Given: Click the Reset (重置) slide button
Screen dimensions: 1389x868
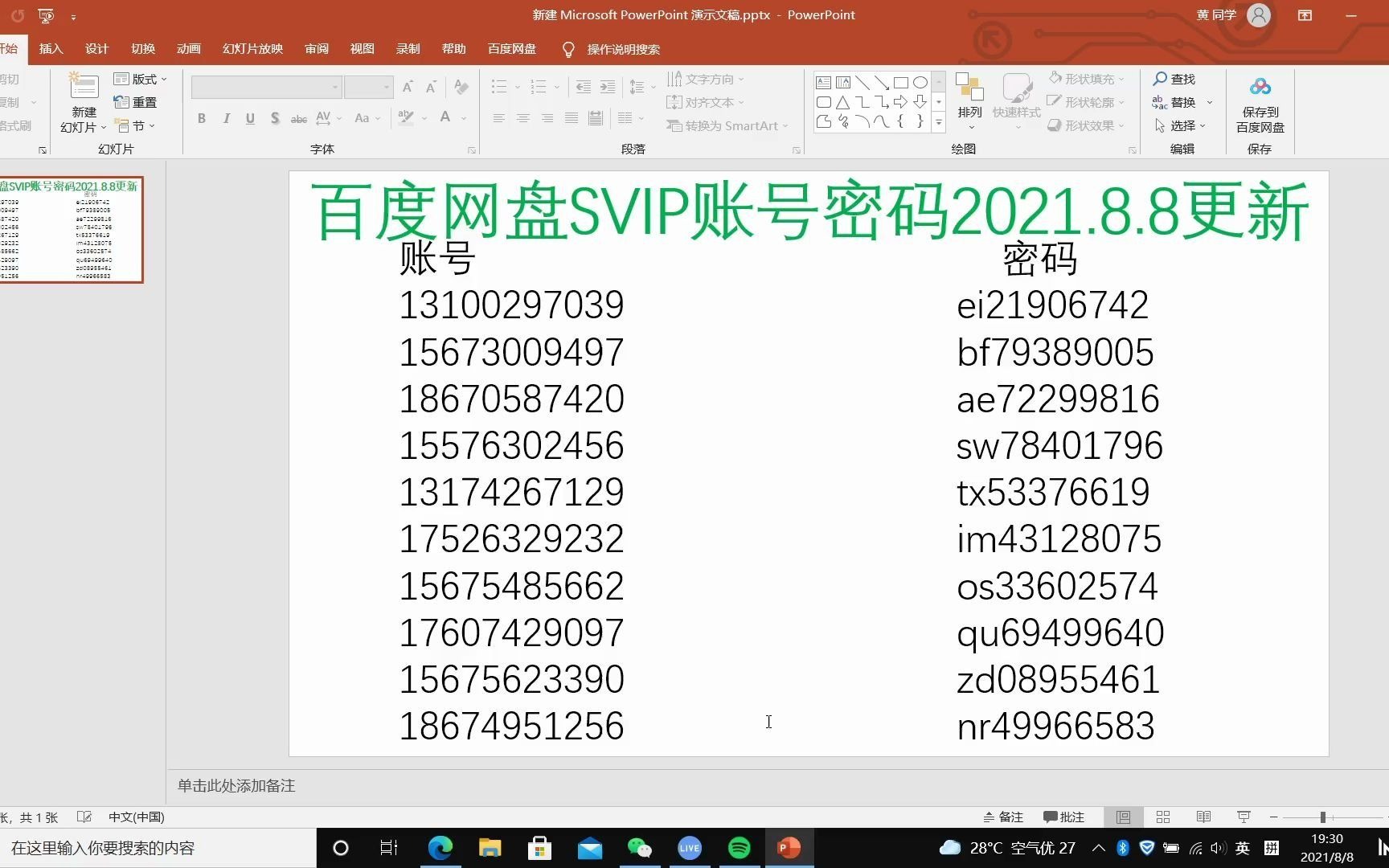Looking at the screenshot, I should 135,102.
